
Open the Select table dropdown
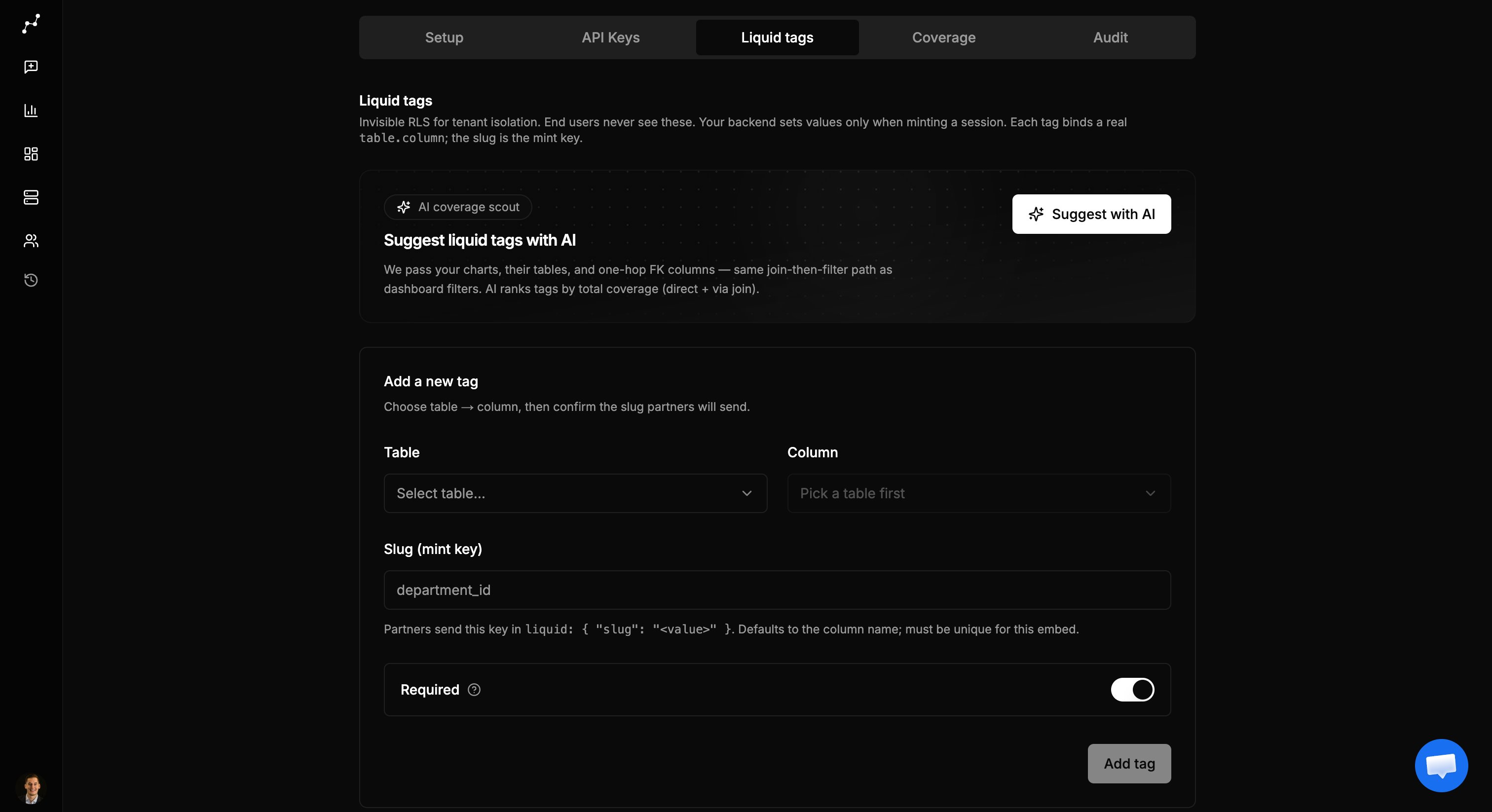coord(575,493)
